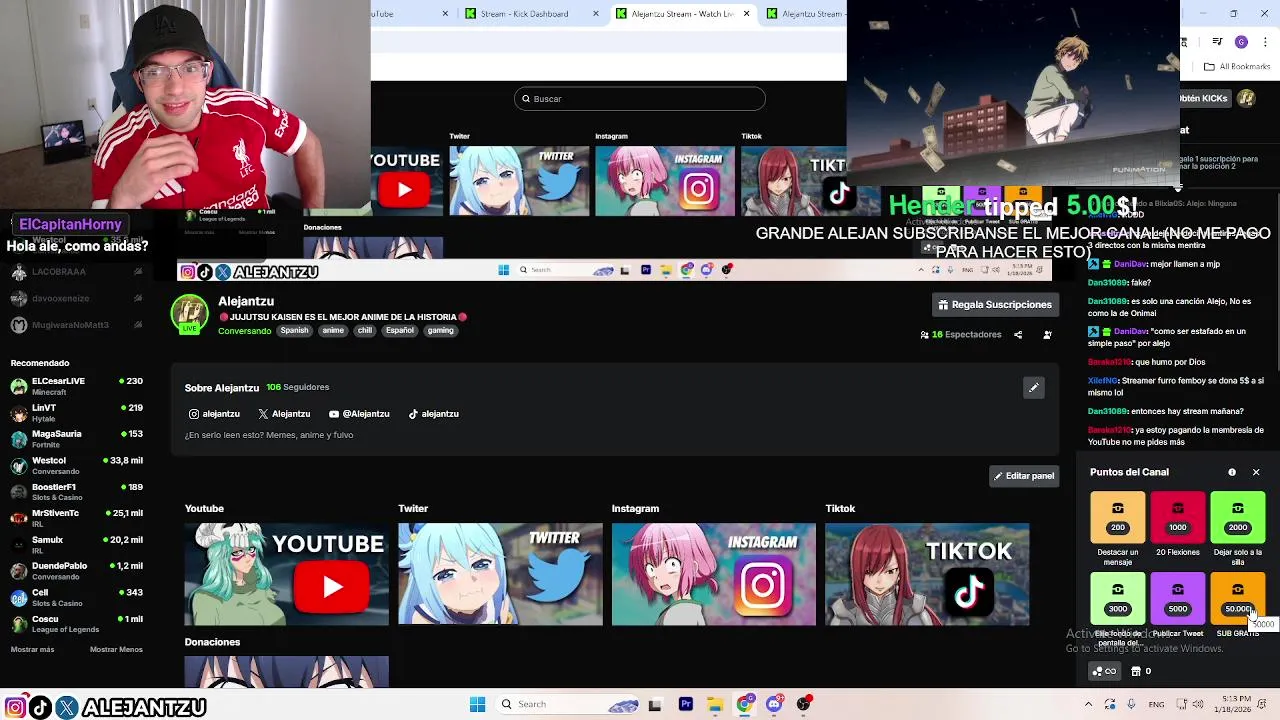Redeem the 200-point Destacar un mensaje reward
Image resolution: width=1280 pixels, height=720 pixels.
[x=1117, y=517]
